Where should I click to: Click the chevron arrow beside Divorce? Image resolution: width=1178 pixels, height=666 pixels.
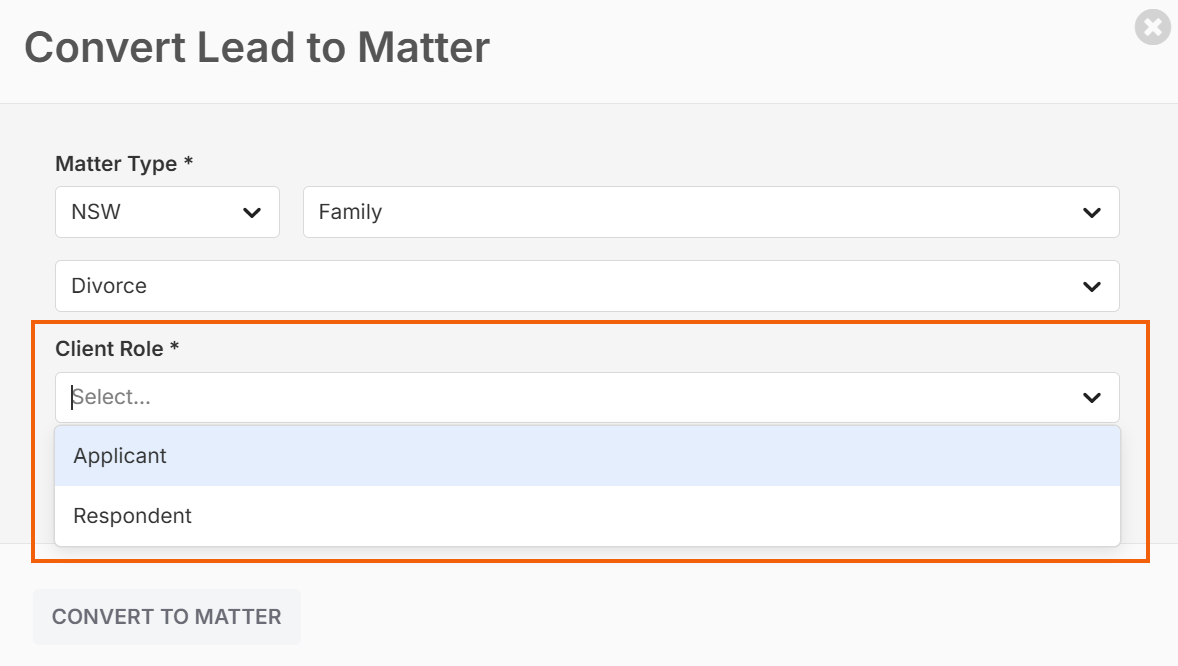1092,286
